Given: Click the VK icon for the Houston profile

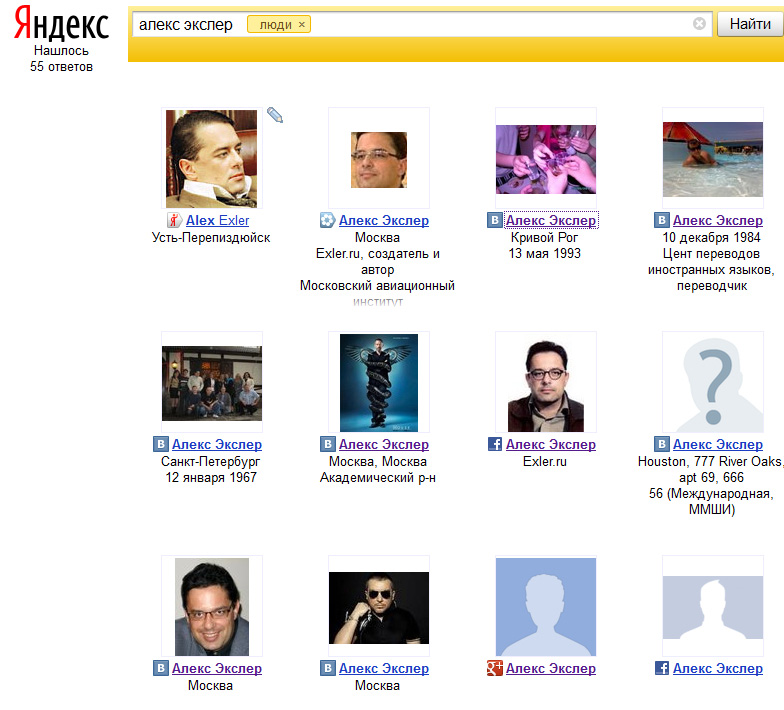Looking at the screenshot, I should (x=661, y=445).
